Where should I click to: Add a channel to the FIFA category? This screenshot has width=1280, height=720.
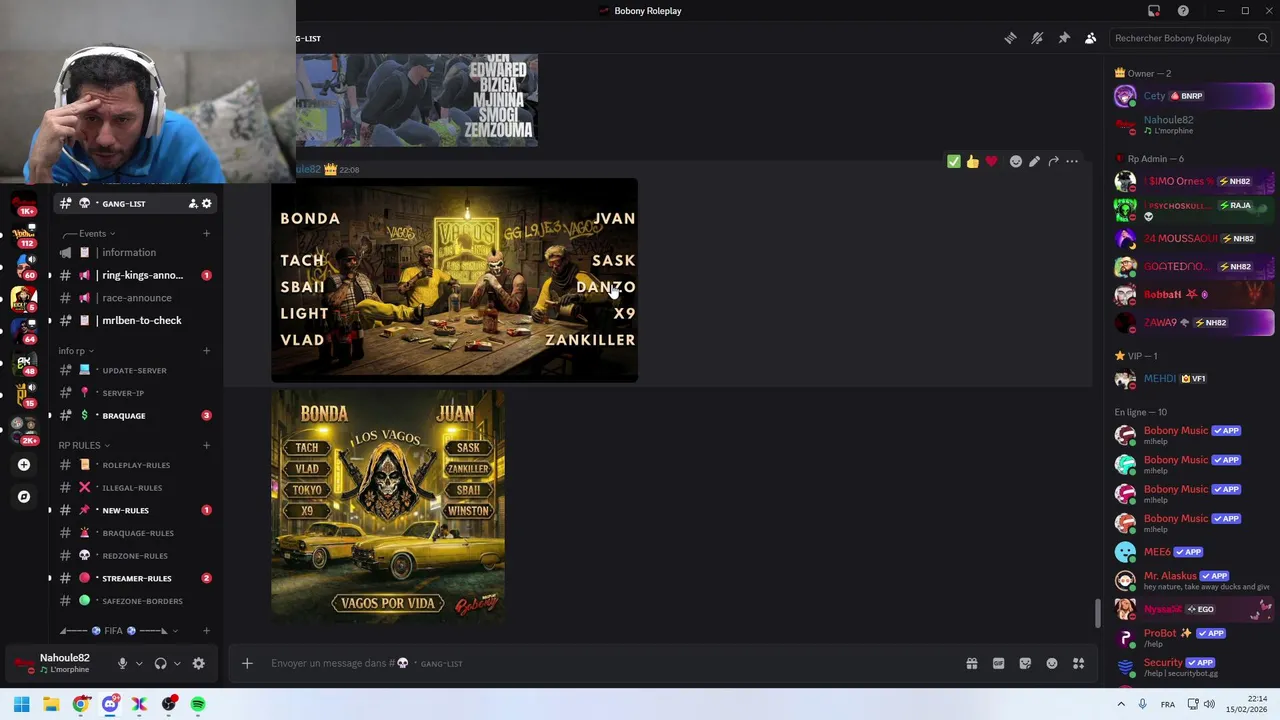206,631
